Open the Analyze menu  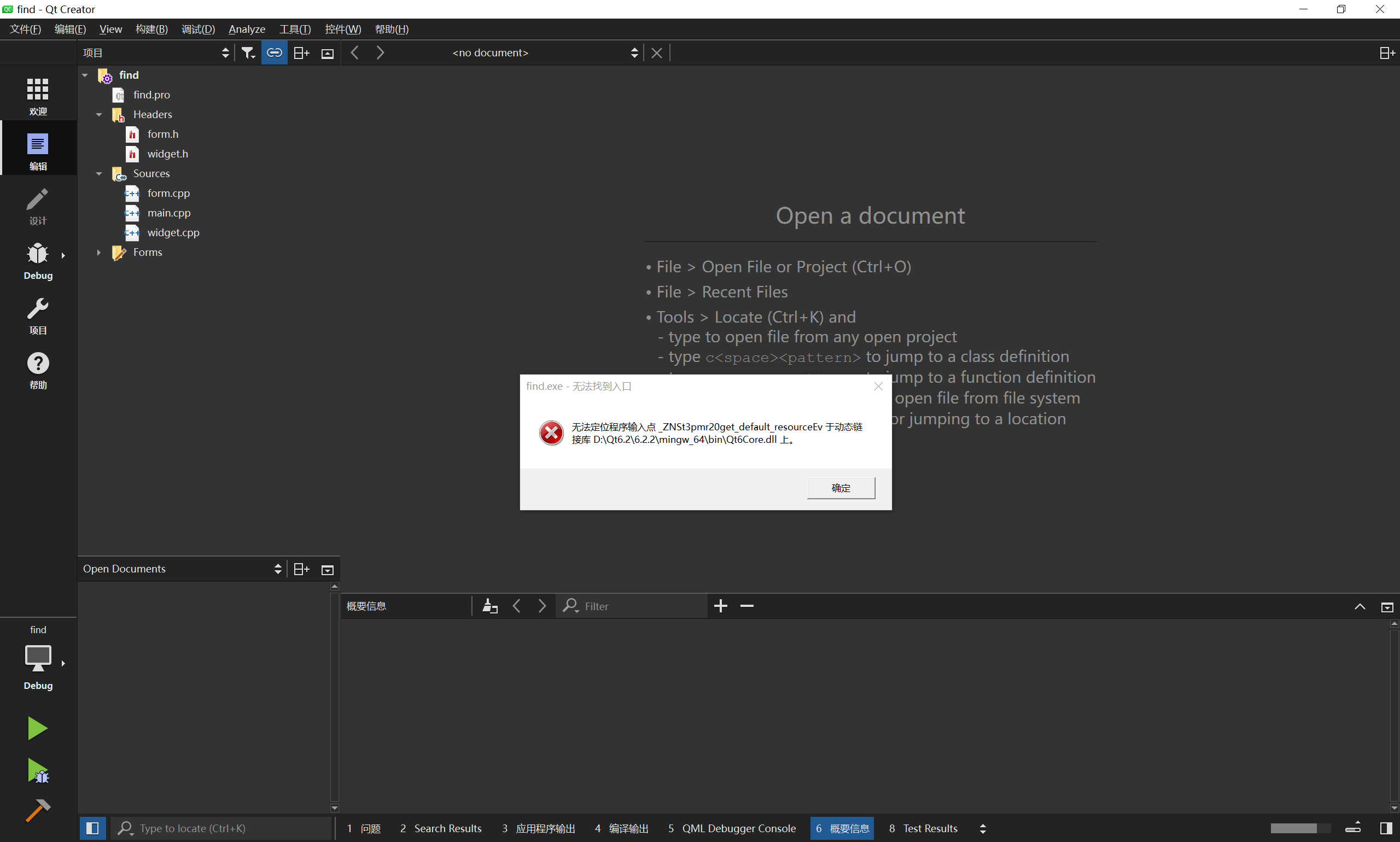pos(246,29)
